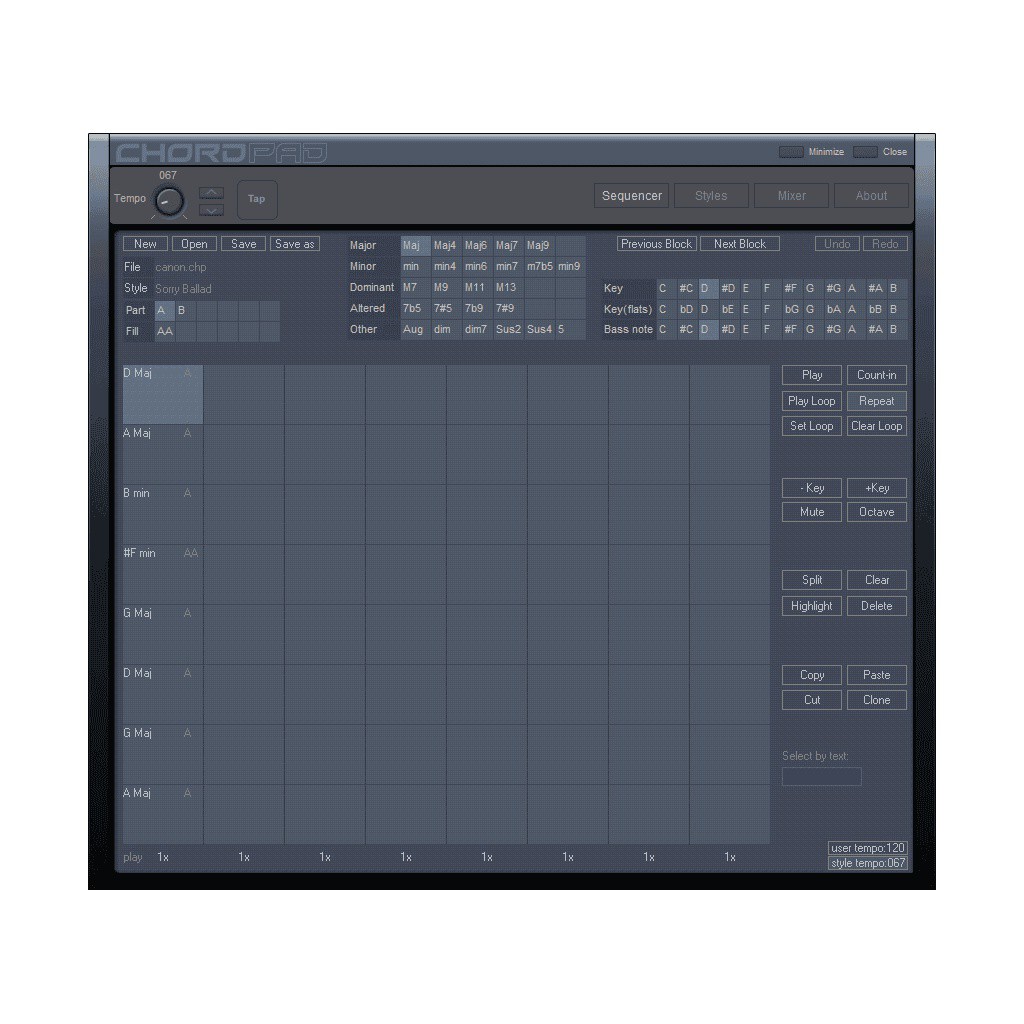Open the Mixer tab
Image resolution: width=1024 pixels, height=1024 pixels.
pos(792,196)
